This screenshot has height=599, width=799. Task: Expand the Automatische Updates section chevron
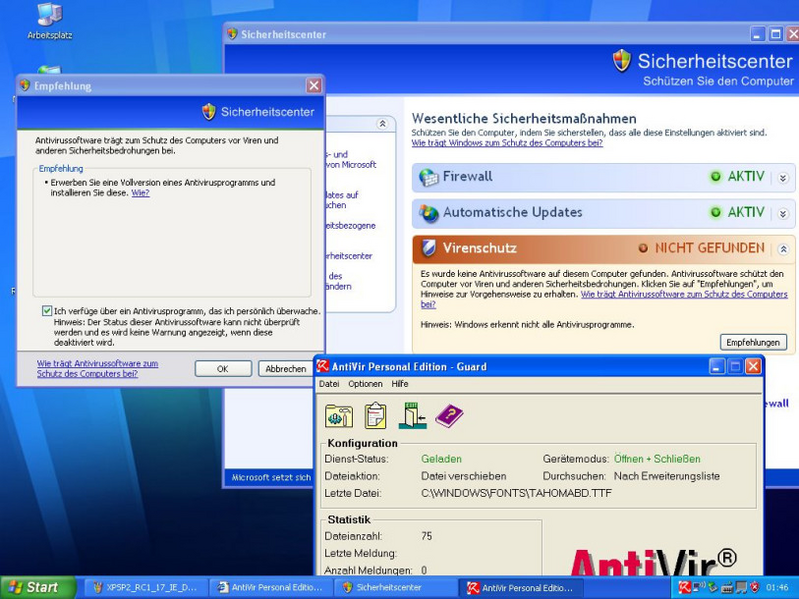[783, 214]
